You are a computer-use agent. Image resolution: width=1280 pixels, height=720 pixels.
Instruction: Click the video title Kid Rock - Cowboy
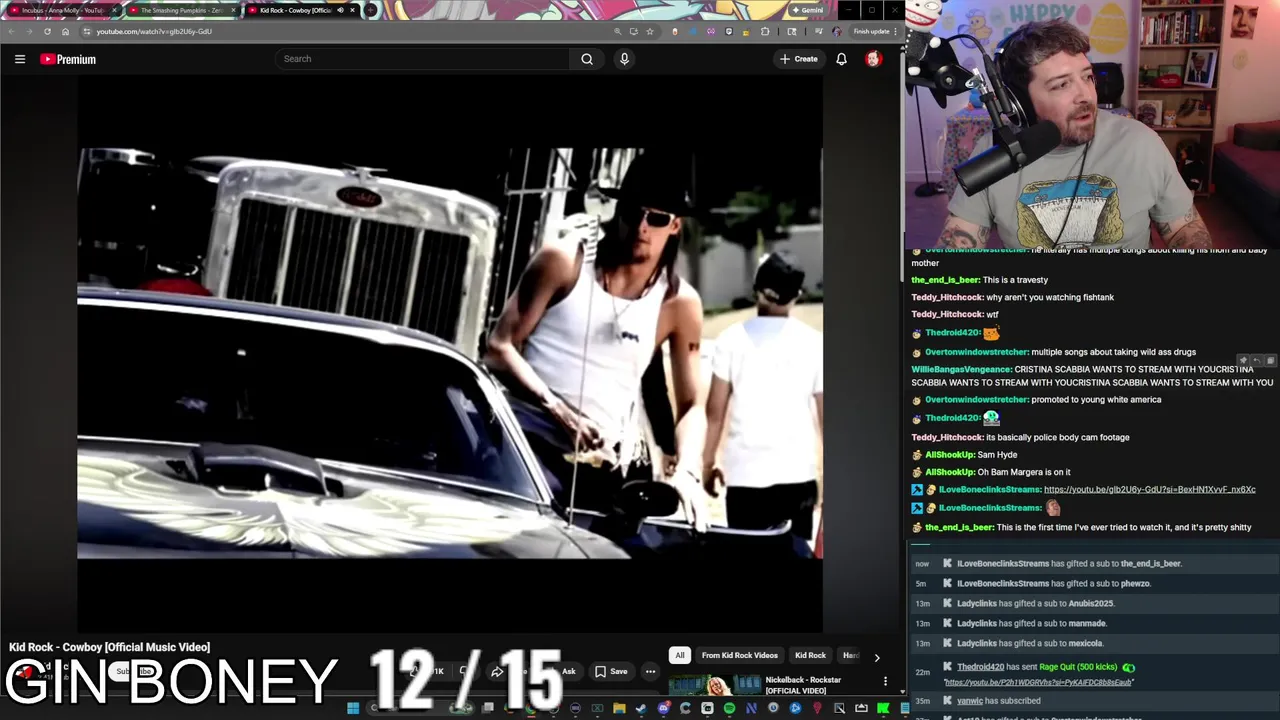tap(110, 647)
